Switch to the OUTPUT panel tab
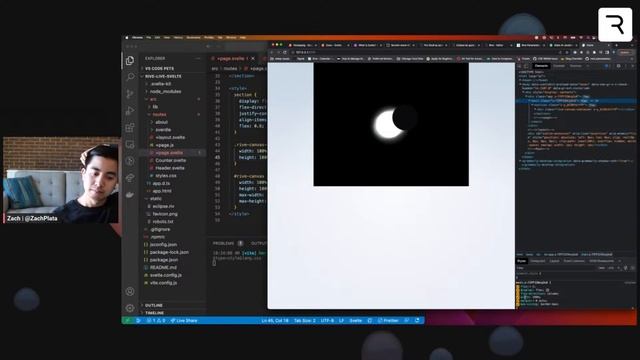This screenshot has height=360, width=640. [x=258, y=243]
